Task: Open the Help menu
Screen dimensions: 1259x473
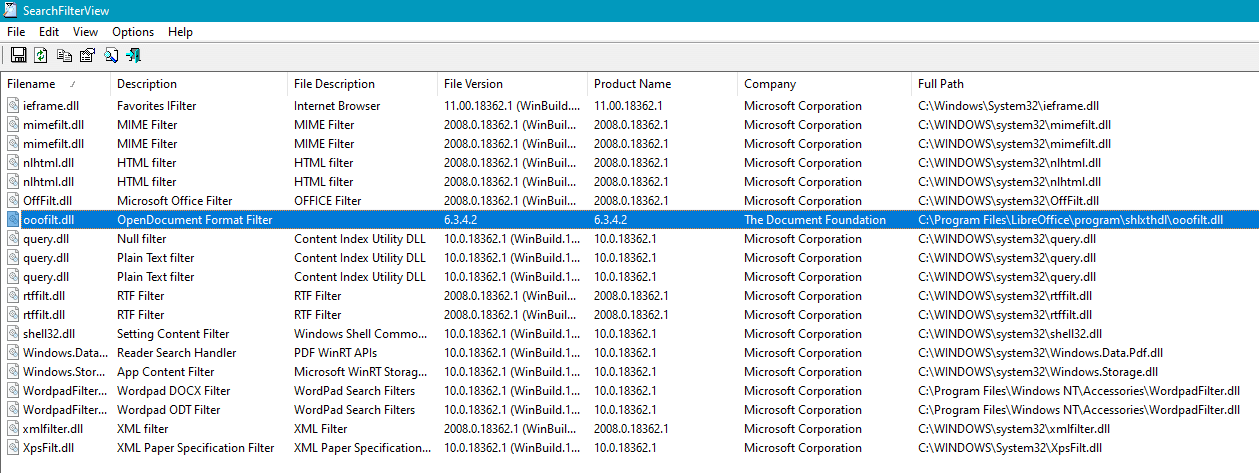Action: click(x=180, y=32)
